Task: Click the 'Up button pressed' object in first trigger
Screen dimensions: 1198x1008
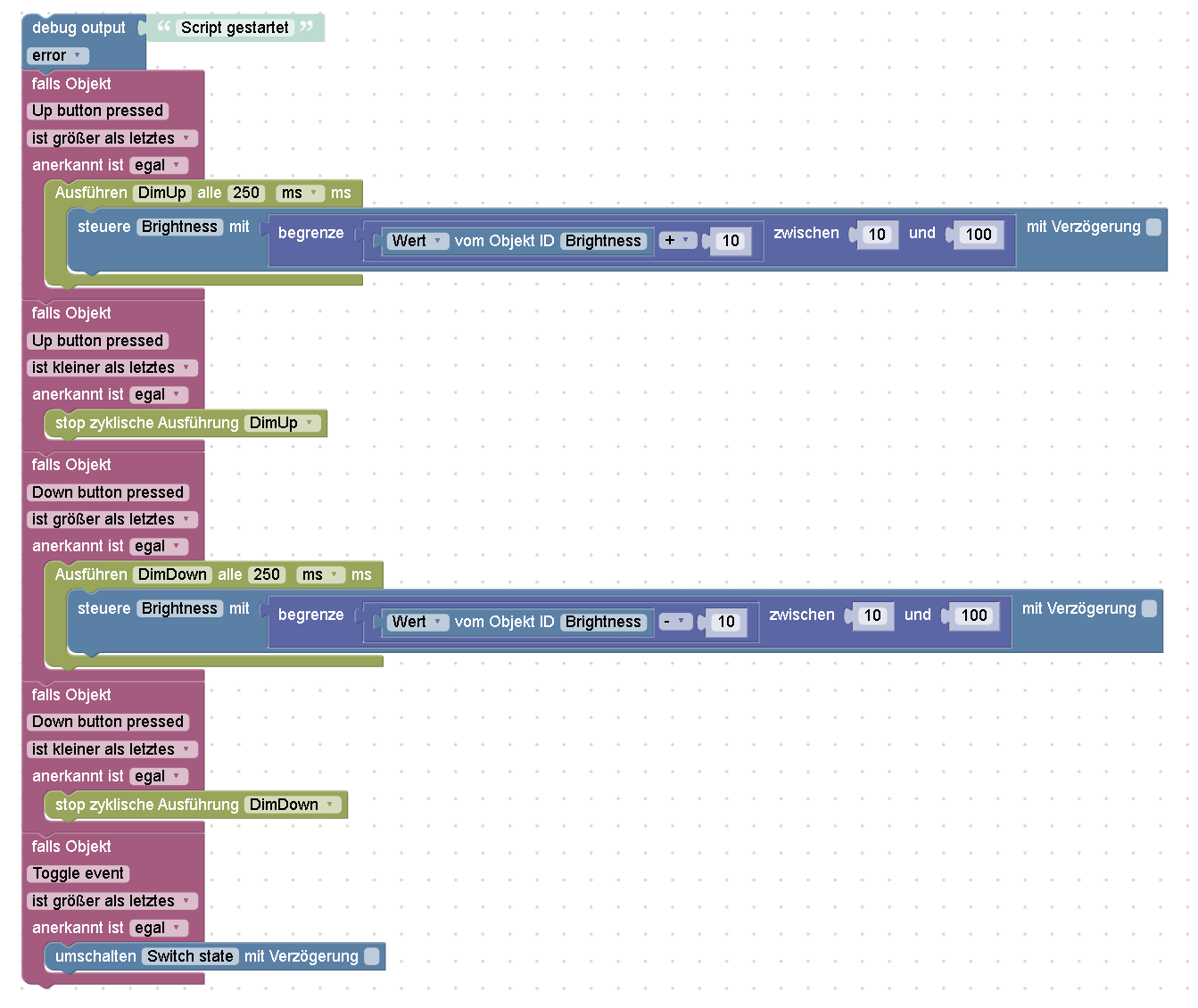Action: click(x=98, y=111)
